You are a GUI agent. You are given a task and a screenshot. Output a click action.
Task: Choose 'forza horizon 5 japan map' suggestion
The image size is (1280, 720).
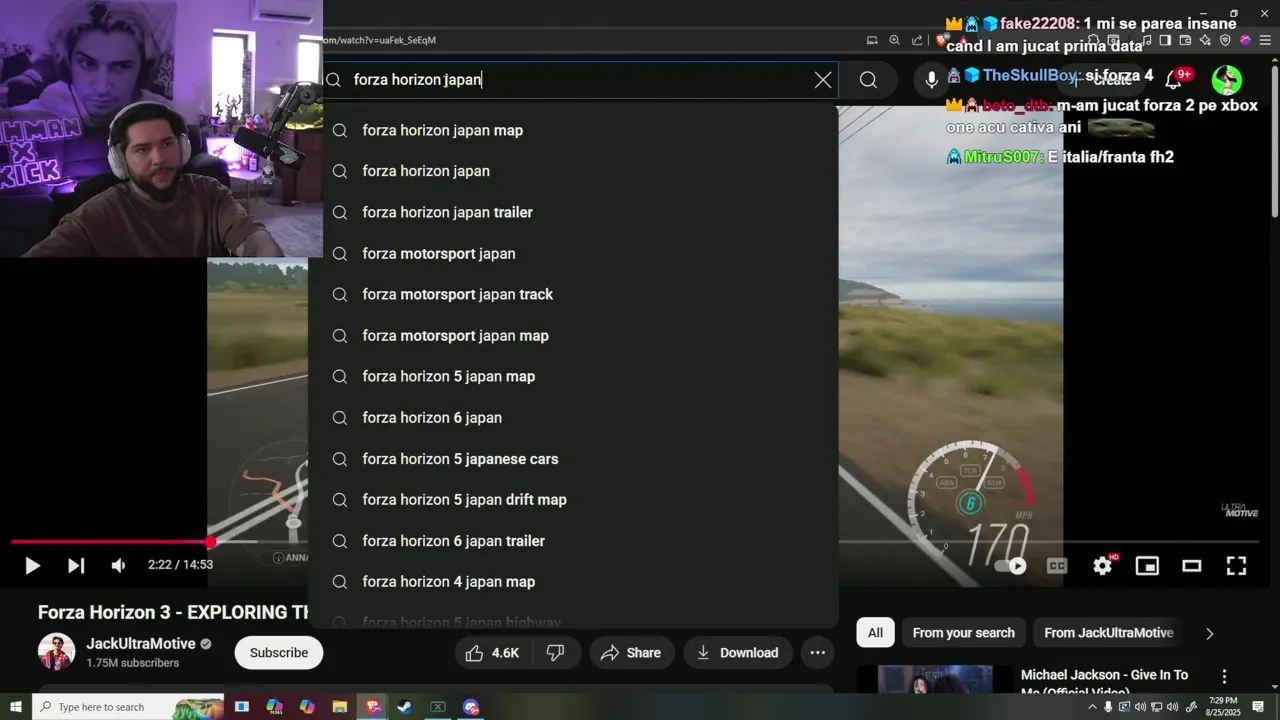(x=574, y=376)
